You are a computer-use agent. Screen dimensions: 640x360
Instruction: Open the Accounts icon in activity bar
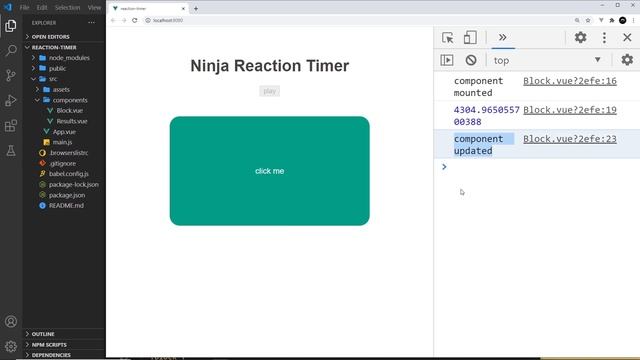[11, 322]
